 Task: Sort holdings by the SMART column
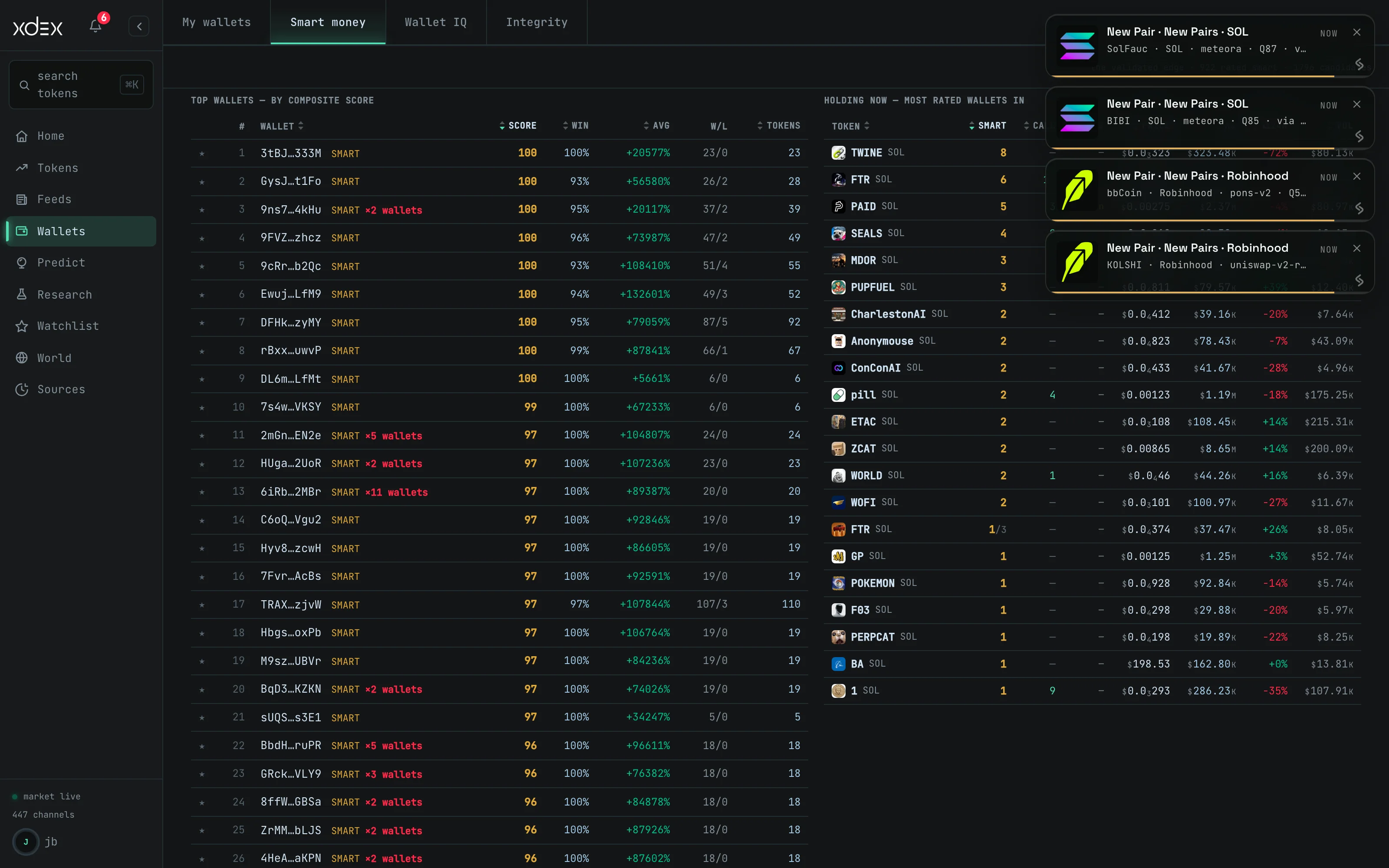coord(987,126)
